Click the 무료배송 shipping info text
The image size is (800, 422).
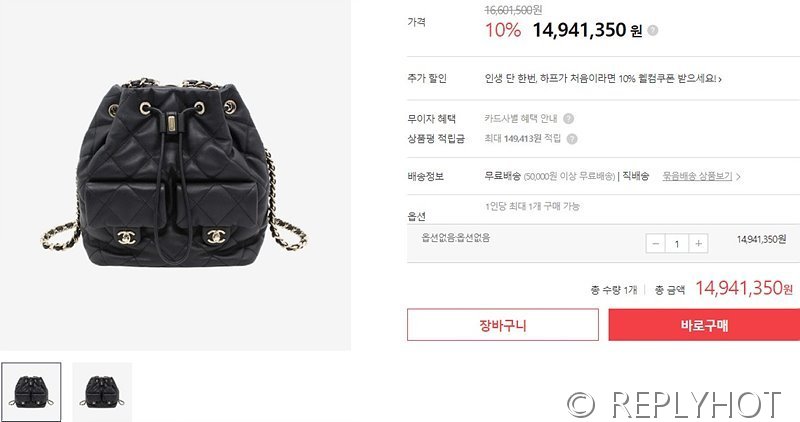pos(503,176)
